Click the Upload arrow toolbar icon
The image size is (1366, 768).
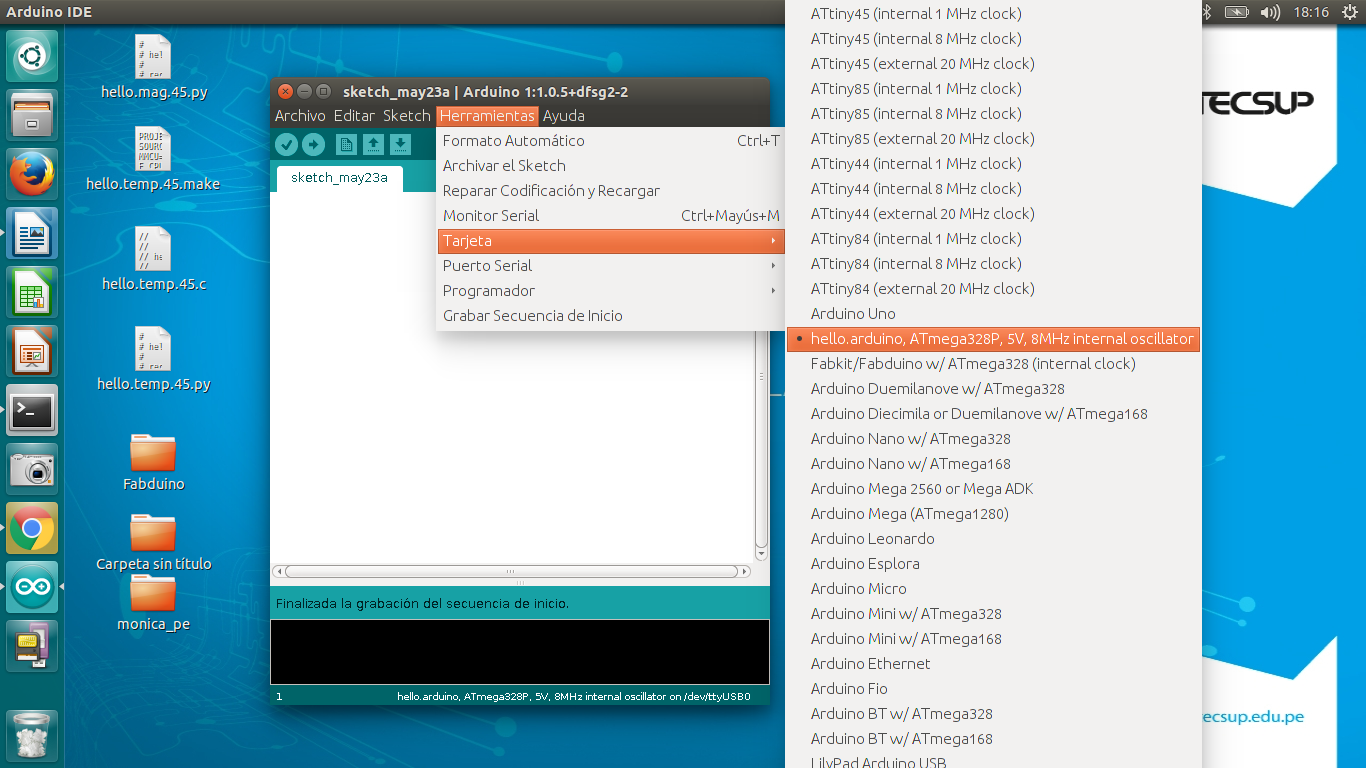[x=314, y=145]
